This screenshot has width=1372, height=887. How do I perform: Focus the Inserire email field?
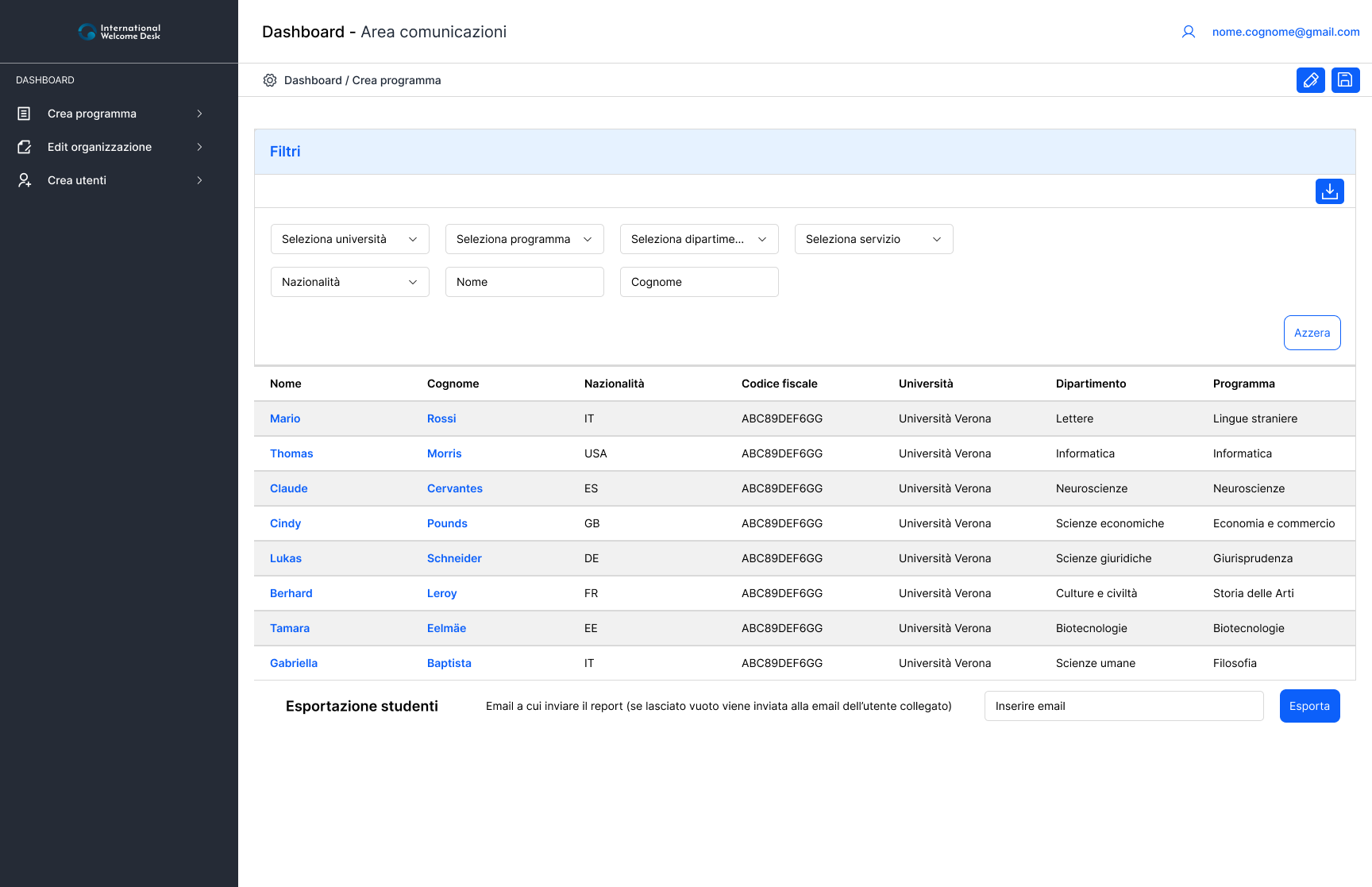click(x=1124, y=706)
